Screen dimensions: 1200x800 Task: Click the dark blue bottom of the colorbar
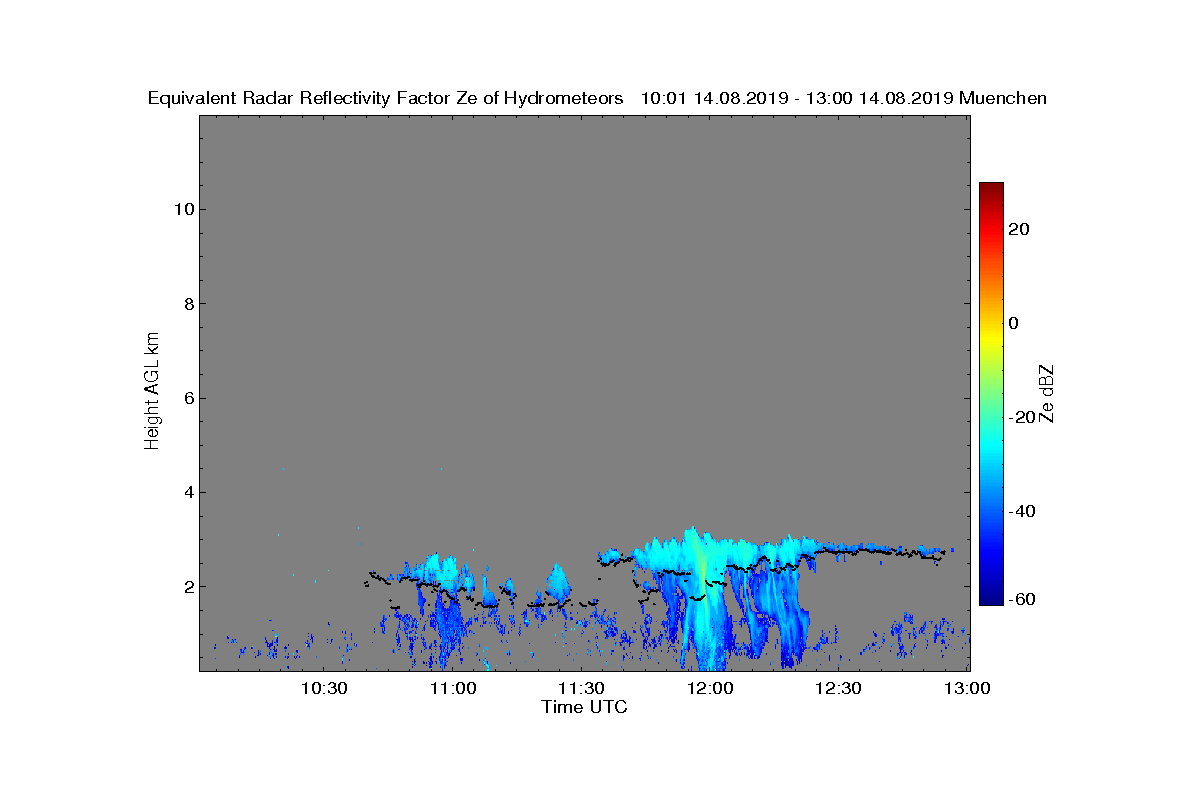(991, 598)
